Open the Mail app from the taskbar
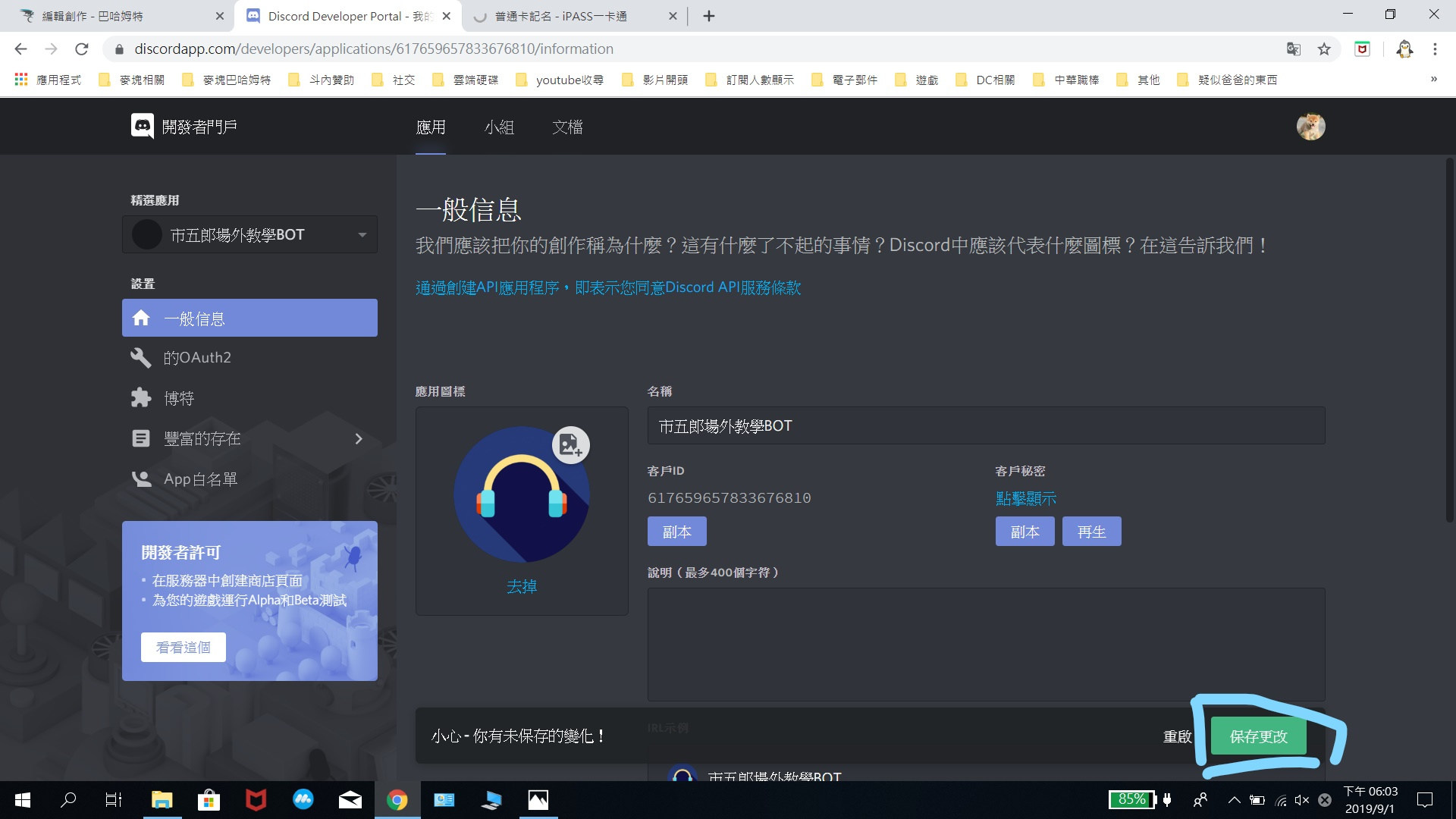 350,800
